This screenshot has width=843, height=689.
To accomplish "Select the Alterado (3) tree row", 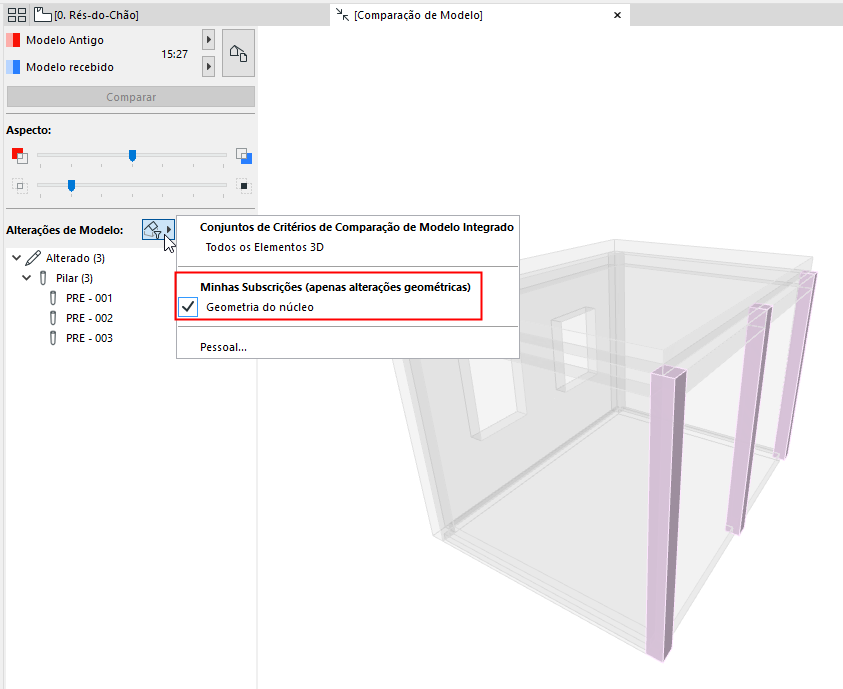I will (x=75, y=258).
